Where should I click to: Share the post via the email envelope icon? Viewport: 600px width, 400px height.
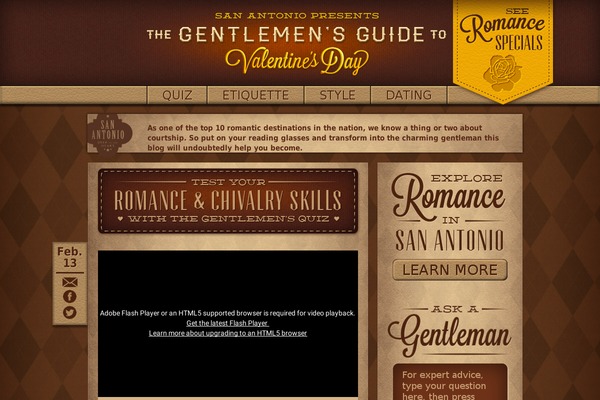70,282
